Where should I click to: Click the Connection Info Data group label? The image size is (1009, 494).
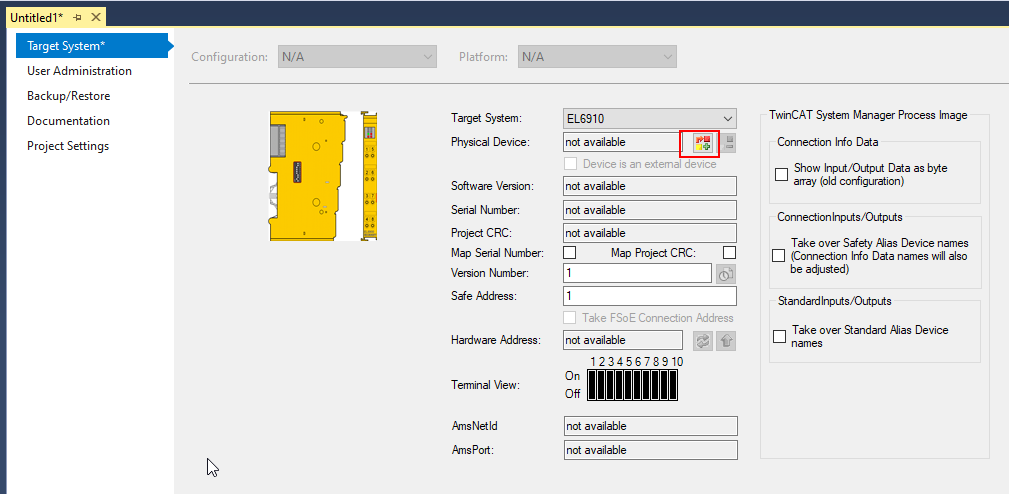[x=828, y=142]
